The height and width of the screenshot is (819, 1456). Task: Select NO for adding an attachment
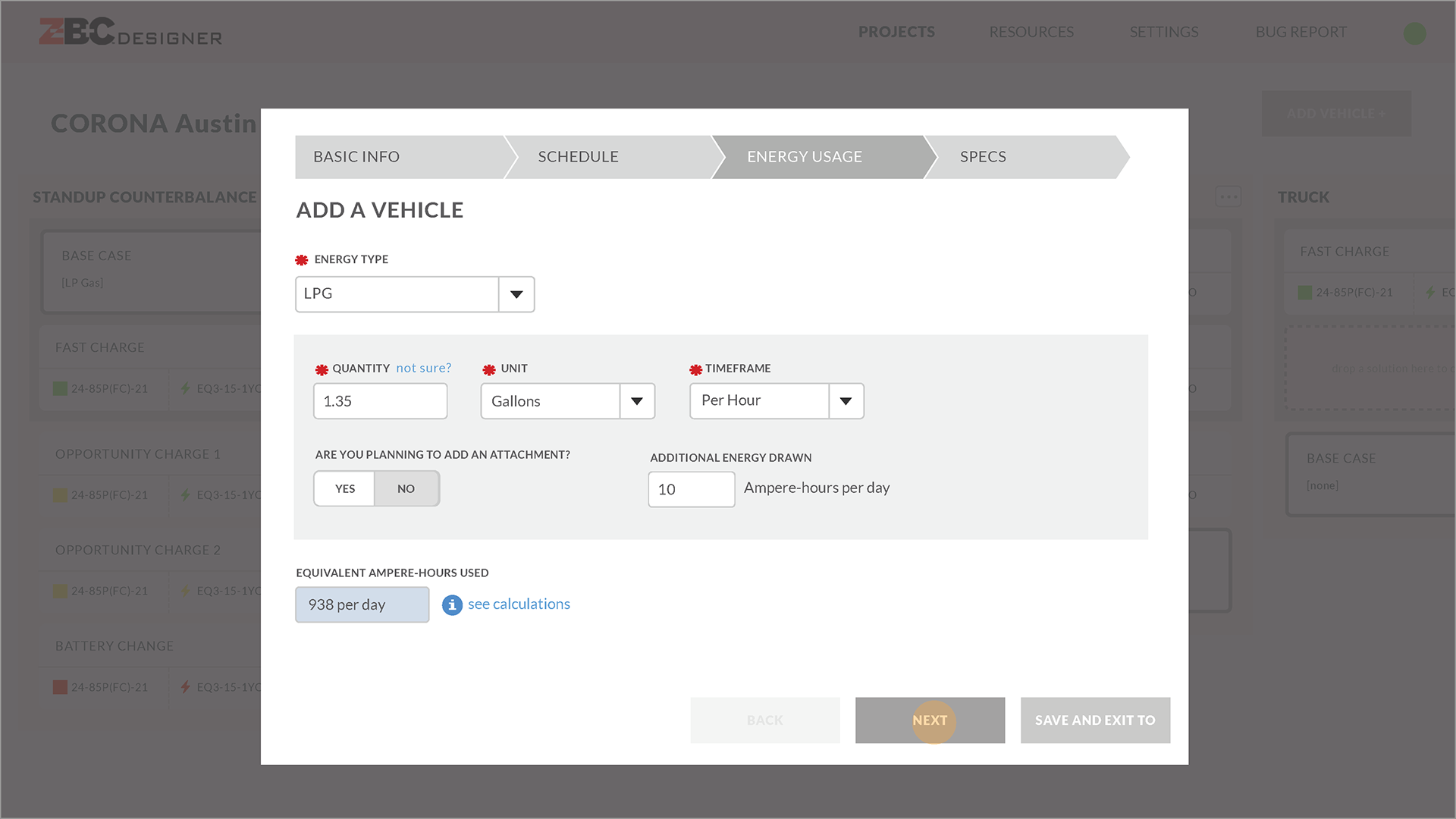[406, 489]
